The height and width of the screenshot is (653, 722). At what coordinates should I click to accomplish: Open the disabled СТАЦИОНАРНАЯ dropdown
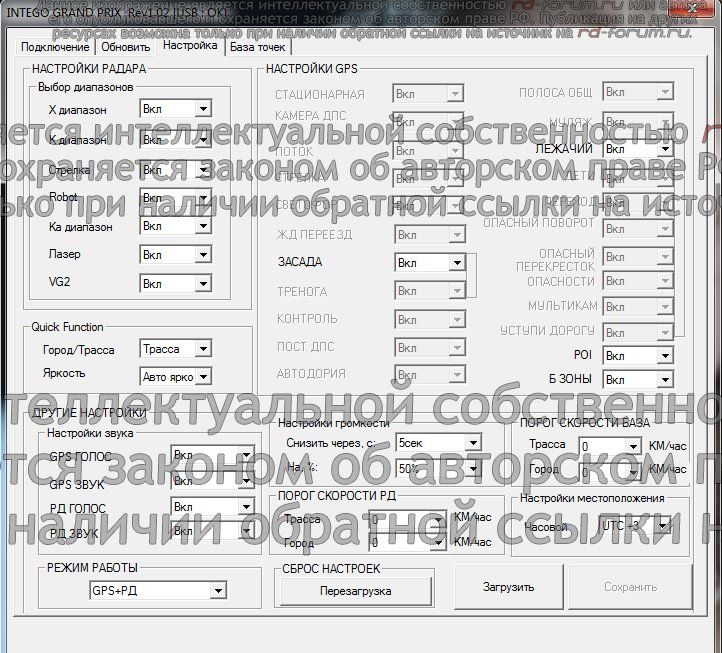point(428,94)
